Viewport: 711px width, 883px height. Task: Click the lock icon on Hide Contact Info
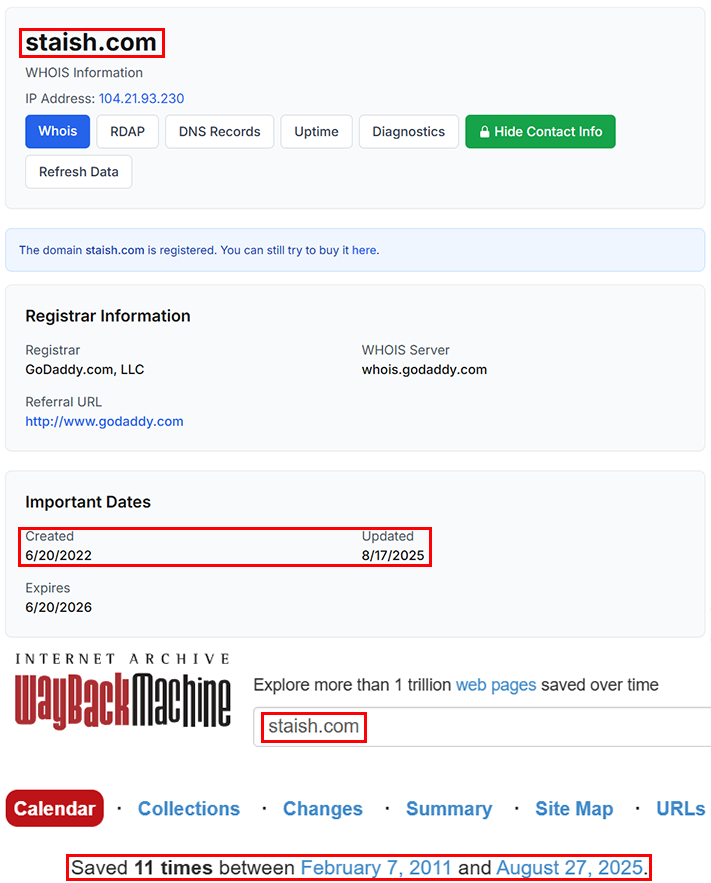[x=484, y=132]
